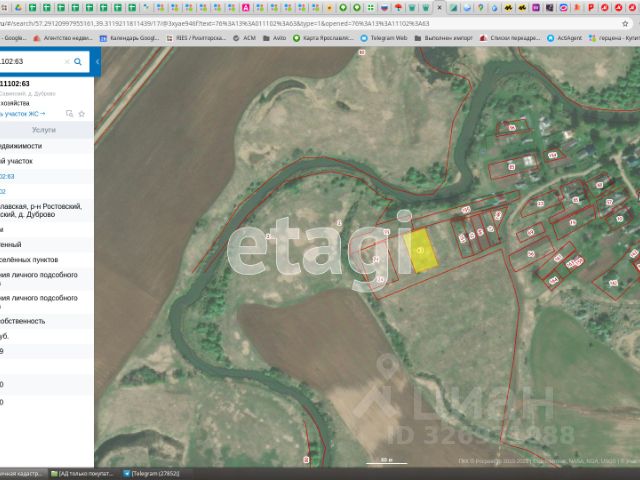Open the ActiAgent bookmark
Screen dimensions: 640x480
565,38
